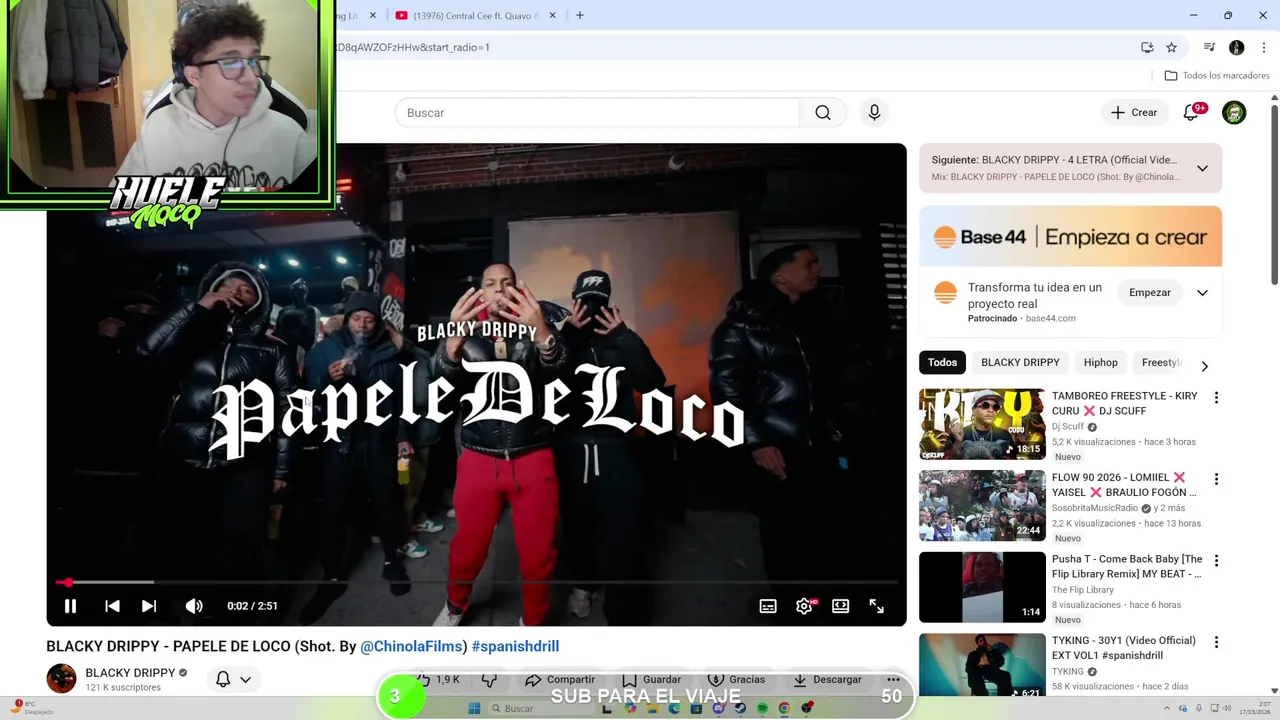Viewport: 1280px width, 720px height.
Task: Open a new browser tab
Action: click(580, 15)
